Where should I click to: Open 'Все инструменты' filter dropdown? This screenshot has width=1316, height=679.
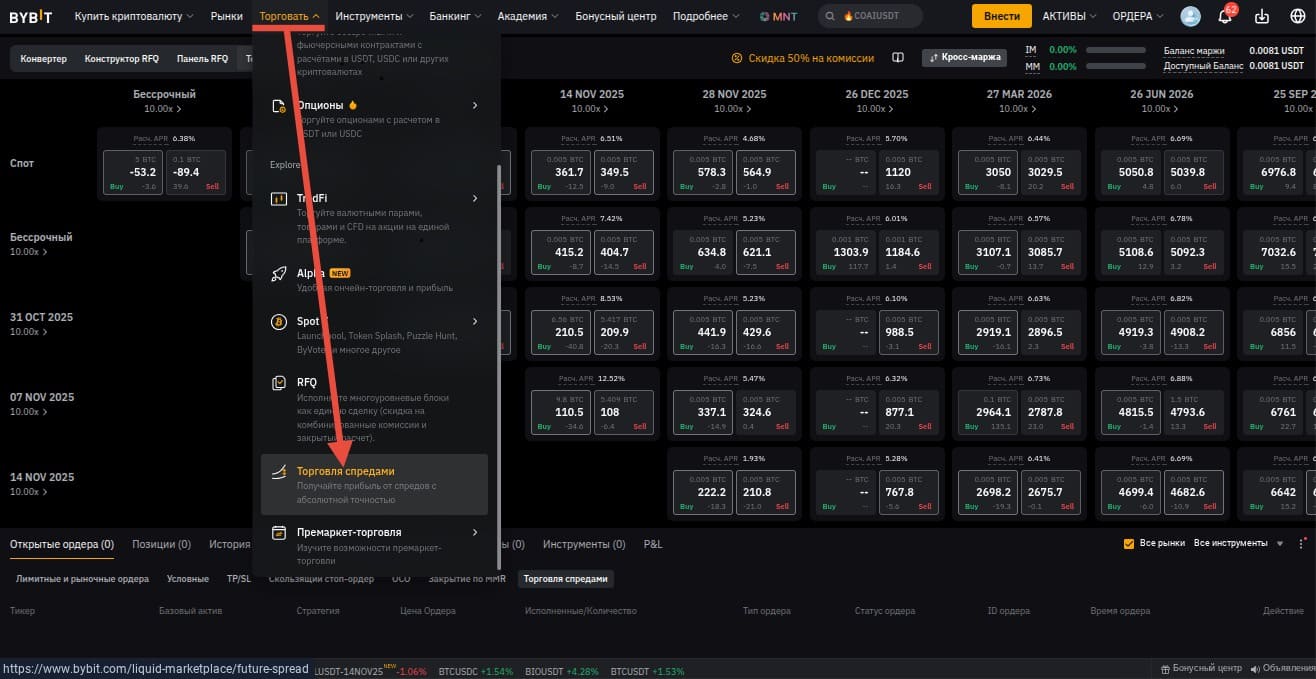tap(1239, 543)
